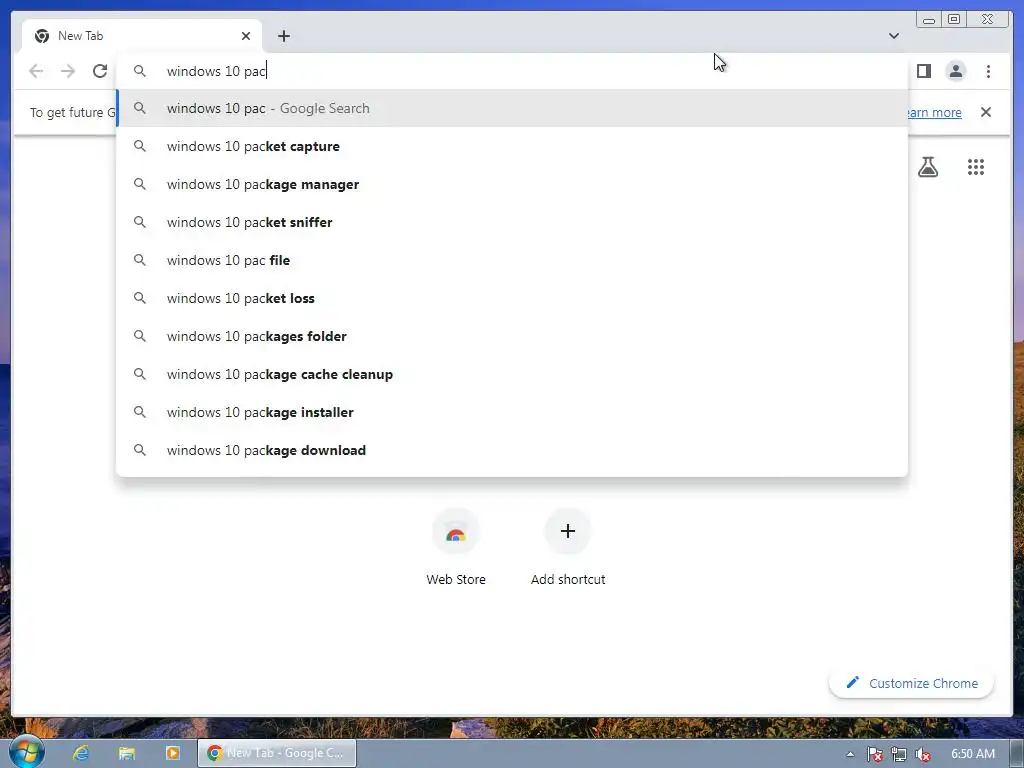Choose 'windows 10 package cache cleanup' suggestion
The height and width of the screenshot is (768, 1024).
click(511, 374)
